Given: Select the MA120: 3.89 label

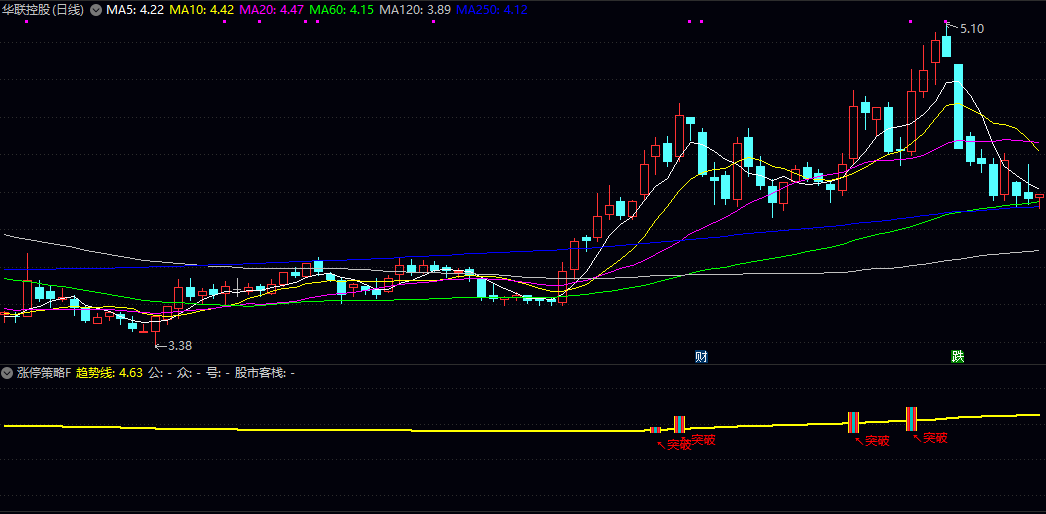Looking at the screenshot, I should pyautogui.click(x=415, y=10).
